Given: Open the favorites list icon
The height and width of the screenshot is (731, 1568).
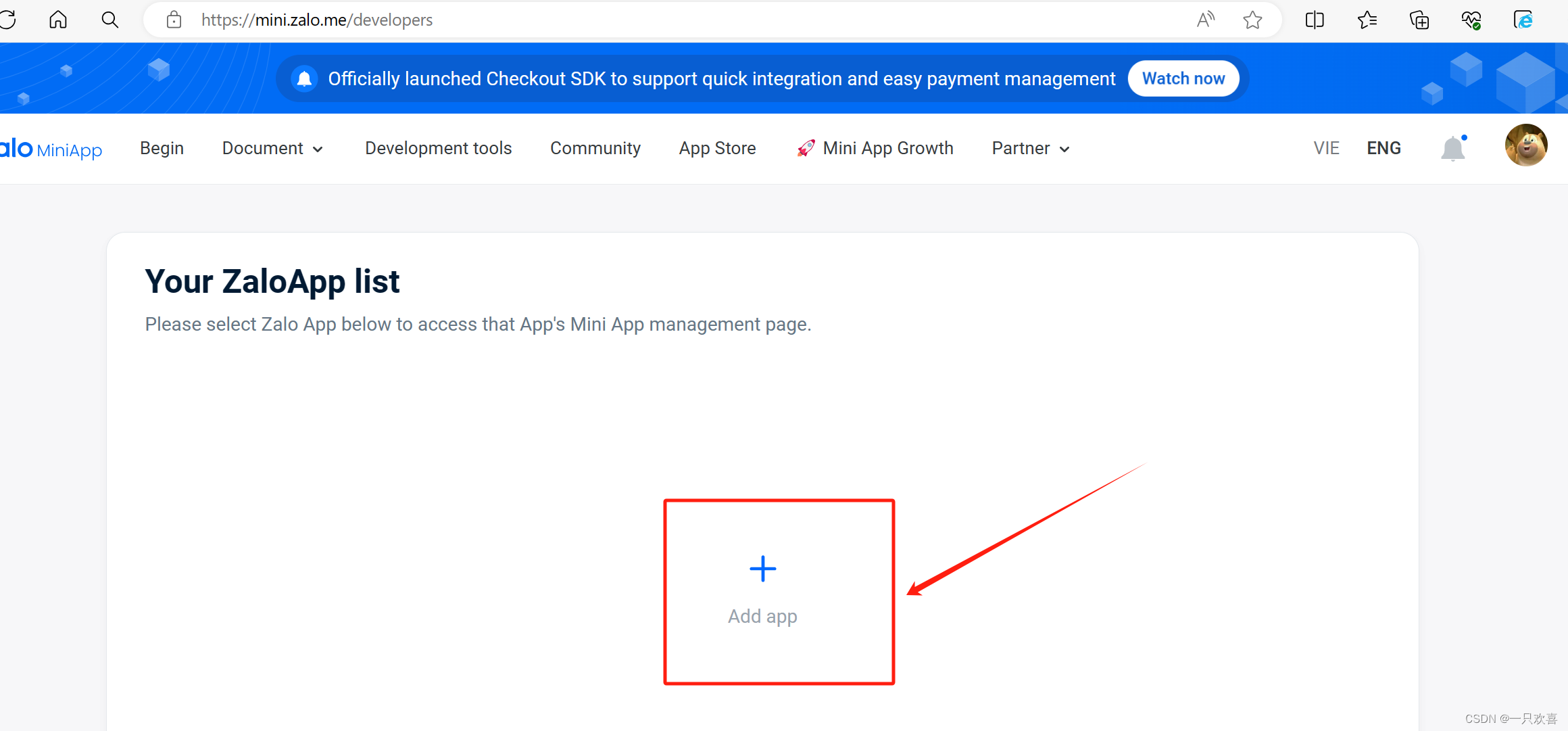Looking at the screenshot, I should [x=1367, y=20].
